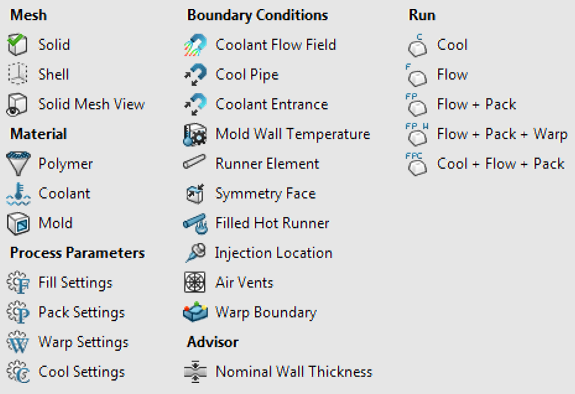Image resolution: width=575 pixels, height=394 pixels.
Task: Click the Coolant Flow Field icon
Action: [195, 45]
